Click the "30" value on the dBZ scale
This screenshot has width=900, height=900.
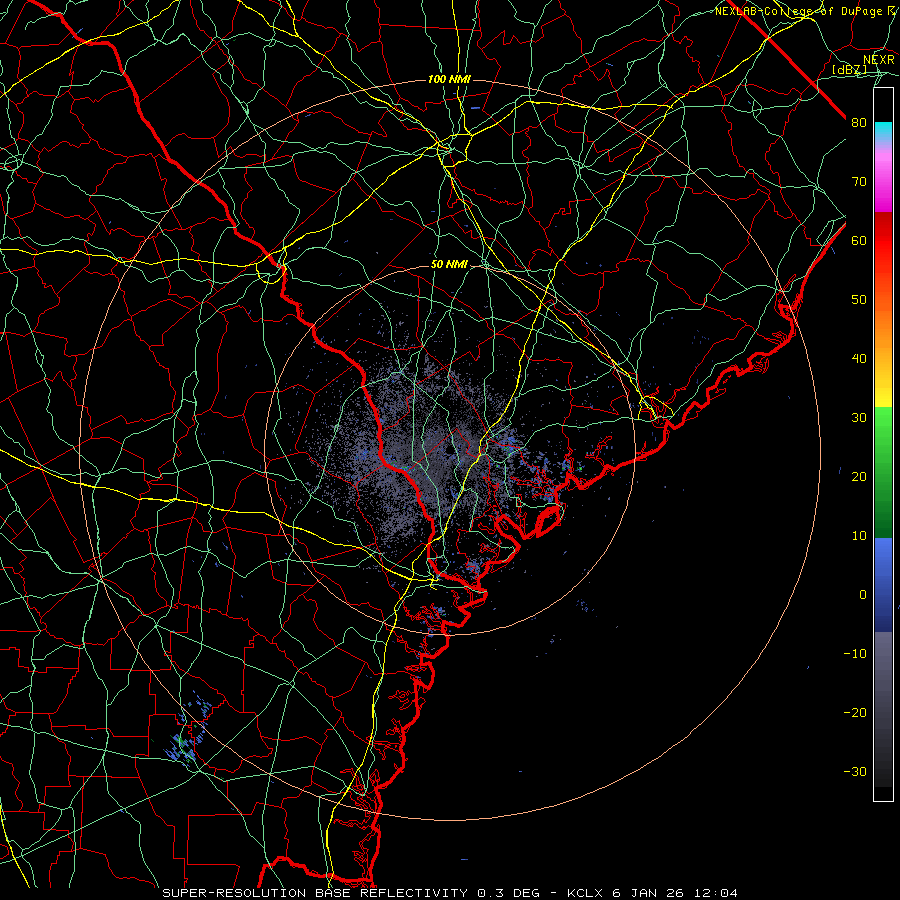(x=859, y=418)
